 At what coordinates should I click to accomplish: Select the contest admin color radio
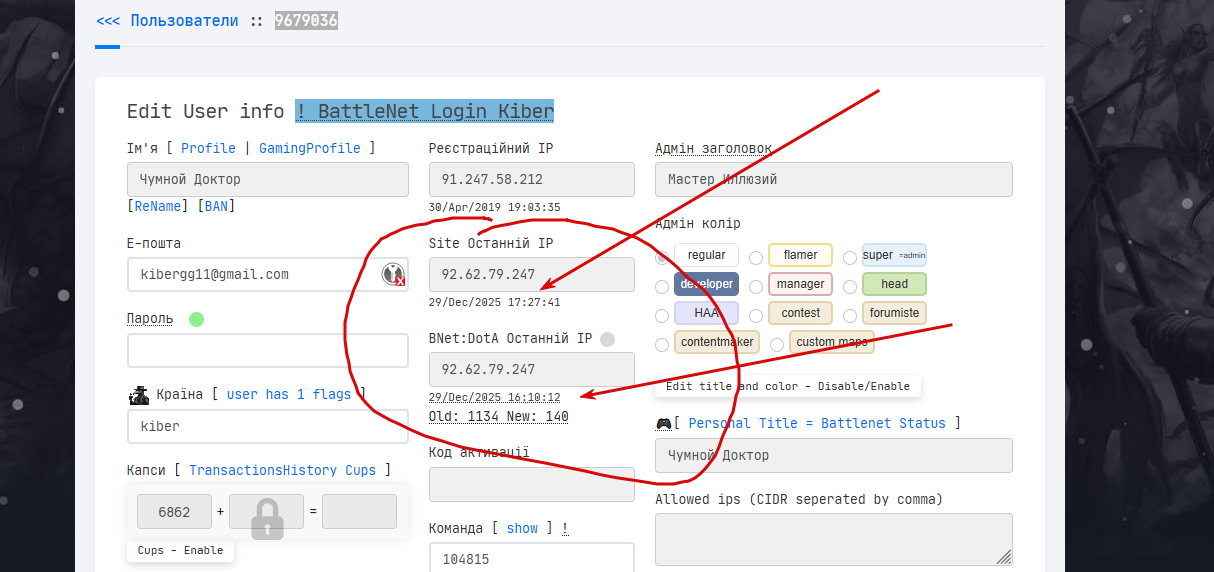757,315
